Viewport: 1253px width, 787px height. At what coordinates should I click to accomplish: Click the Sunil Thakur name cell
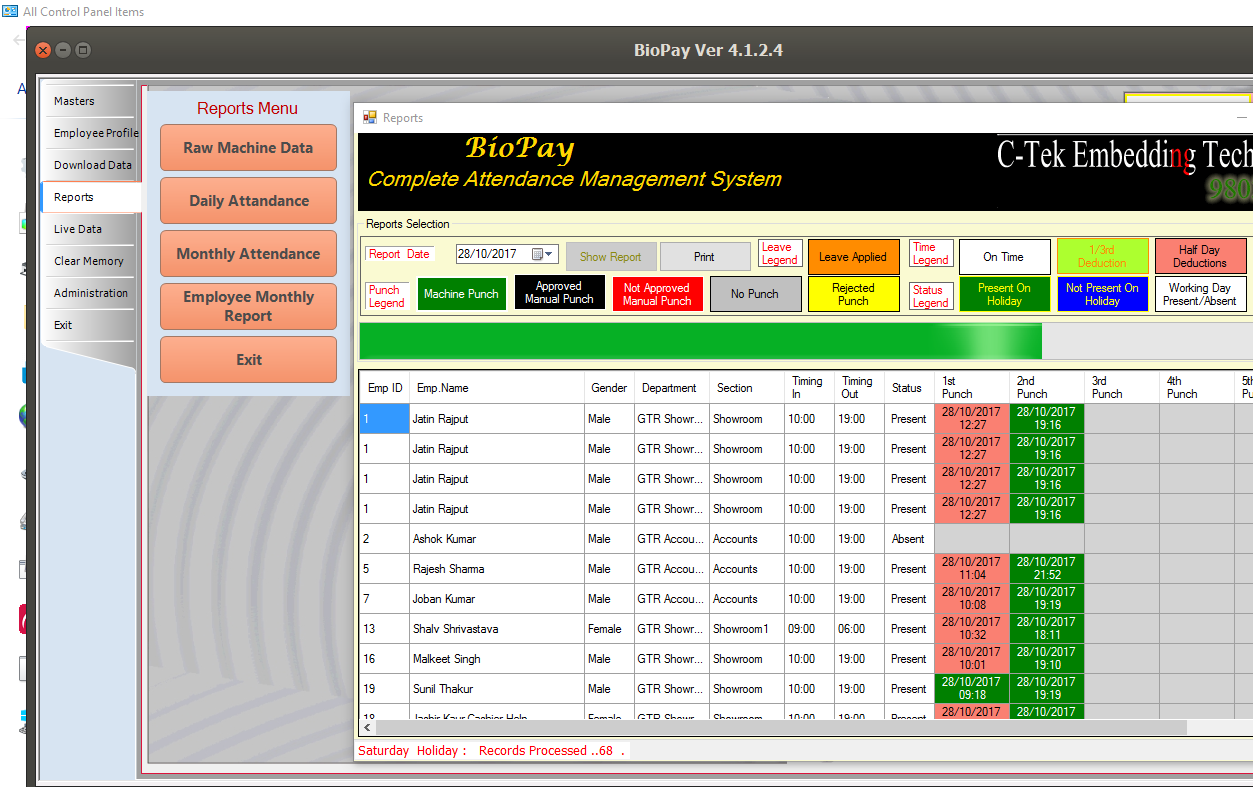(497, 689)
